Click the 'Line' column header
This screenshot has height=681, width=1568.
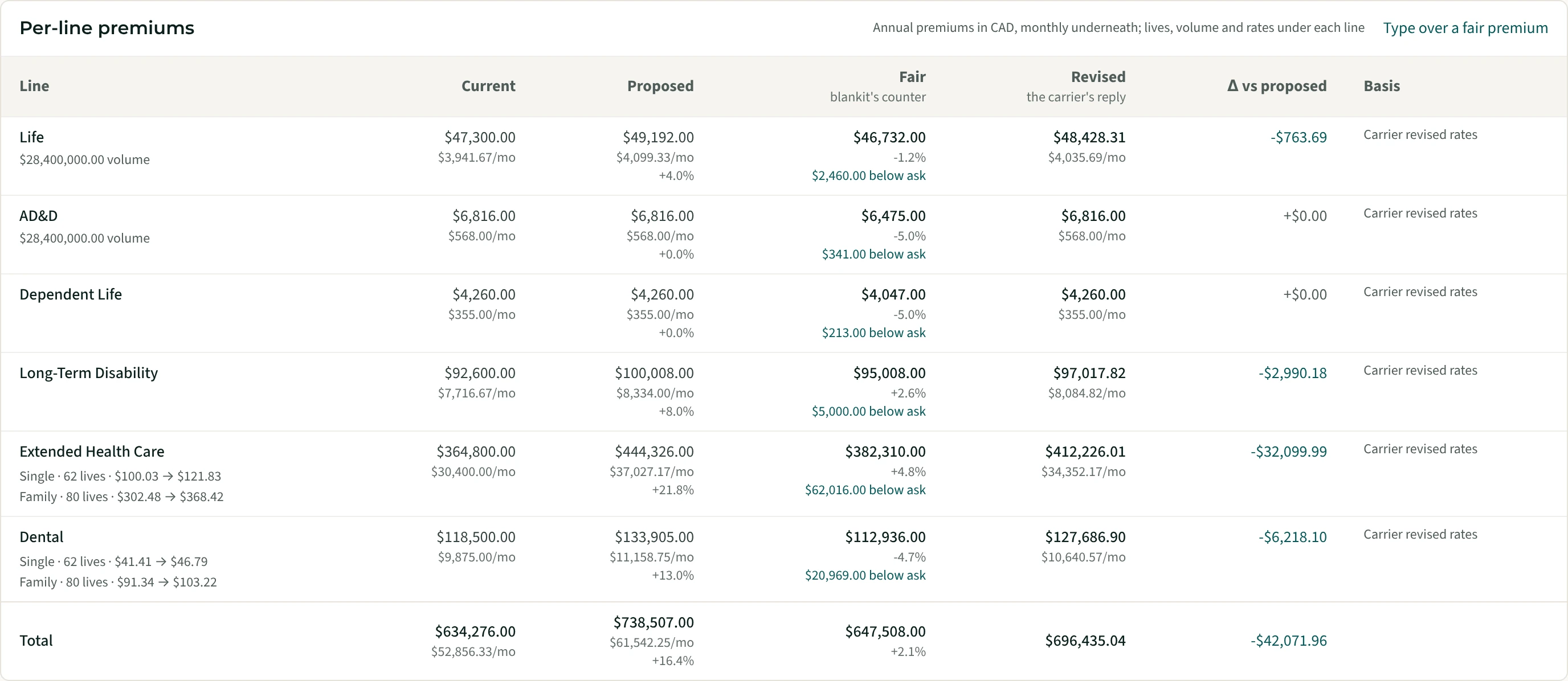coord(34,86)
